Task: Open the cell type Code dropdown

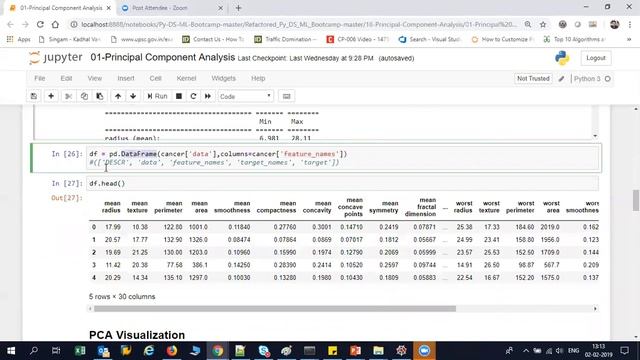Action: 245,96
